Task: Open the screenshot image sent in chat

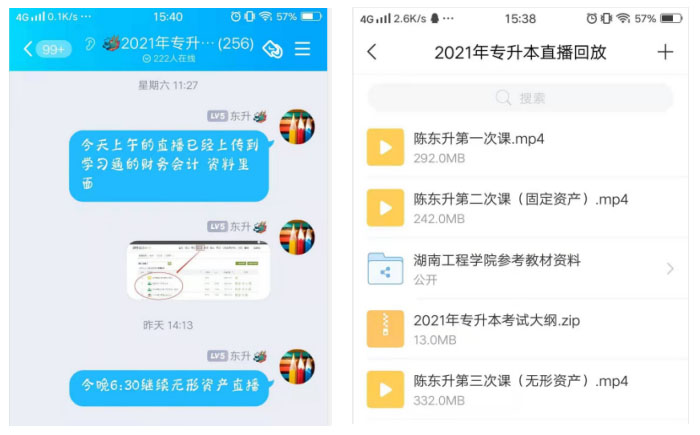Action: click(197, 271)
